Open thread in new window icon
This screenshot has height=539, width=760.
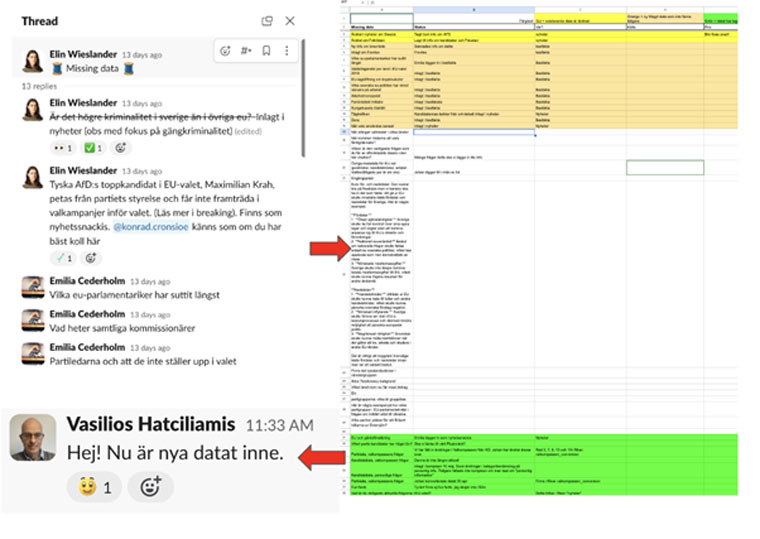[267, 21]
